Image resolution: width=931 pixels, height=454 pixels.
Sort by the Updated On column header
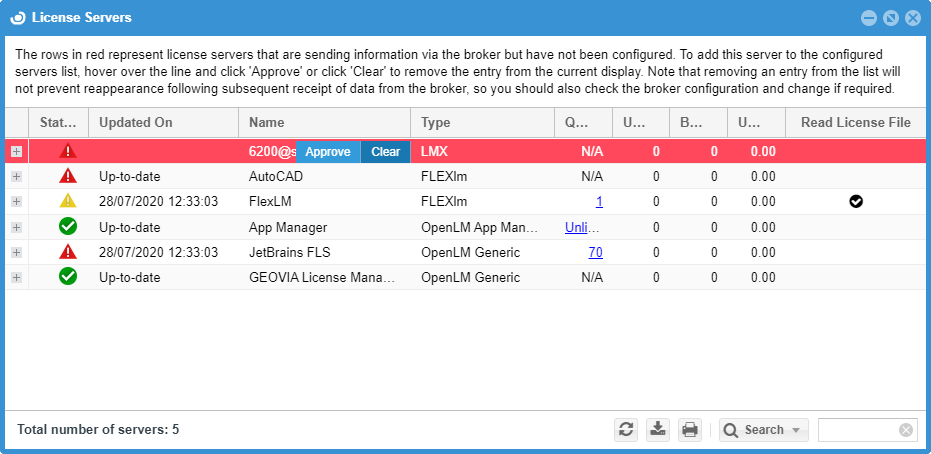coord(162,122)
